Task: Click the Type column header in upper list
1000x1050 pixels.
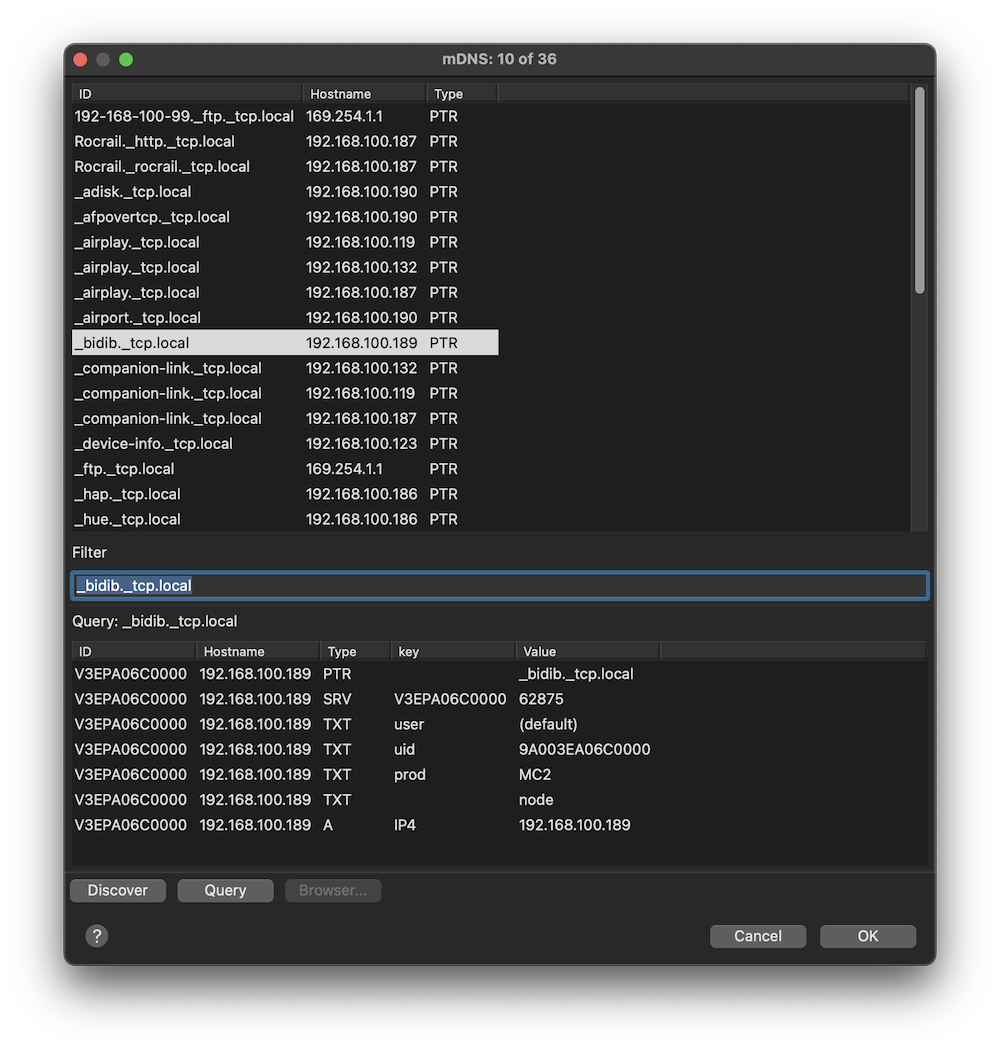Action: click(x=461, y=94)
